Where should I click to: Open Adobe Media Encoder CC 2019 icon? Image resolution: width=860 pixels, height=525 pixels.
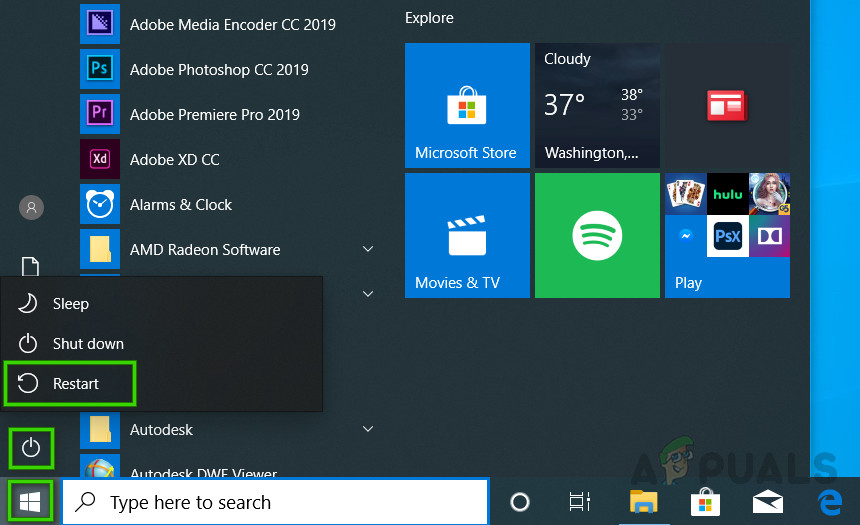[x=100, y=24]
